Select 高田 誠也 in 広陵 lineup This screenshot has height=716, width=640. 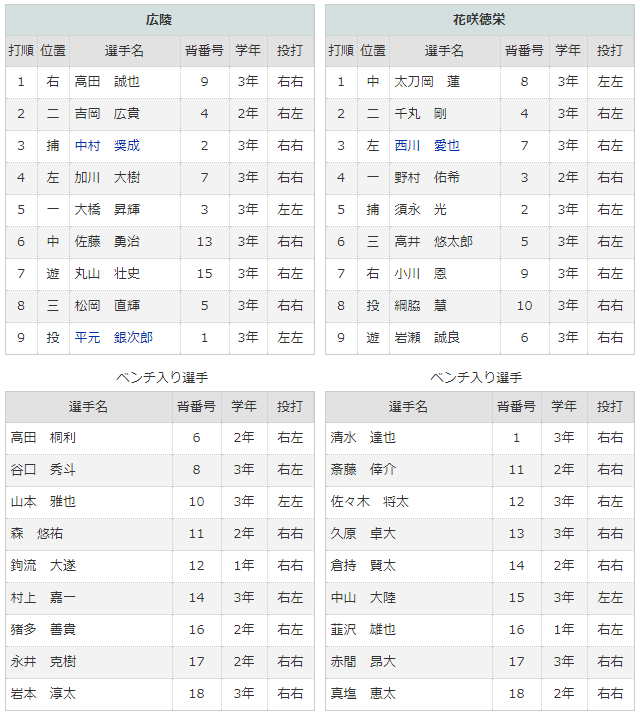coord(107,82)
